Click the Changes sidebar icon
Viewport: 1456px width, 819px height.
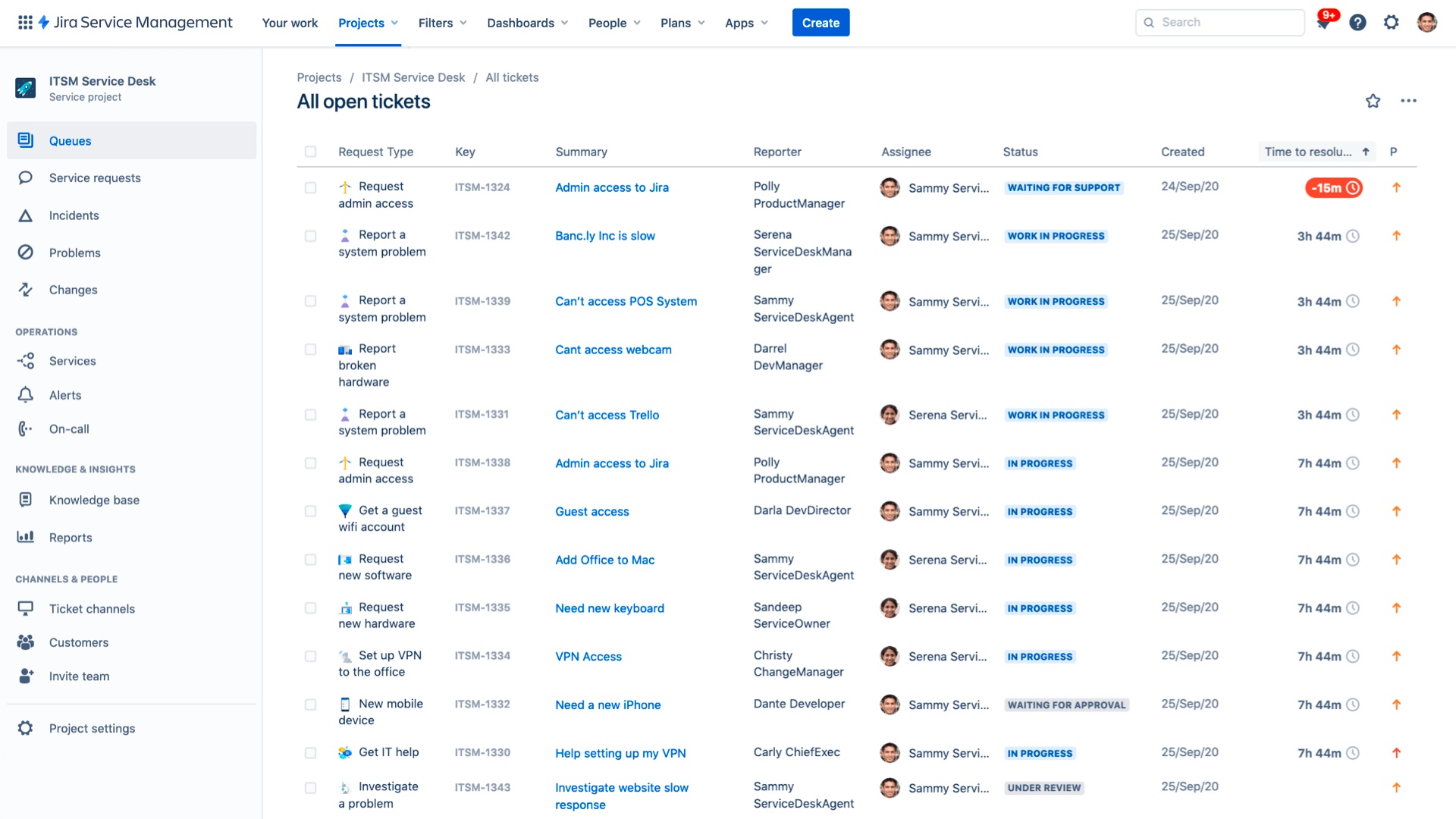[26, 289]
